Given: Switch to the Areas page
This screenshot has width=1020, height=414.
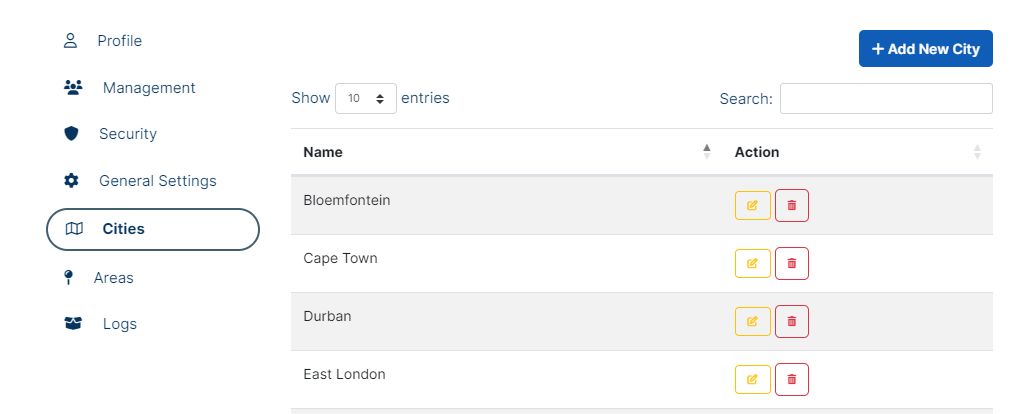Looking at the screenshot, I should [x=113, y=277].
